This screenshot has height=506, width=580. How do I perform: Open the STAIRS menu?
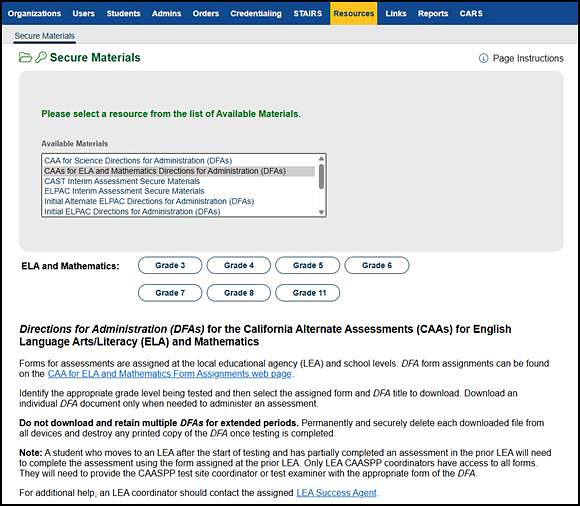[x=307, y=13]
